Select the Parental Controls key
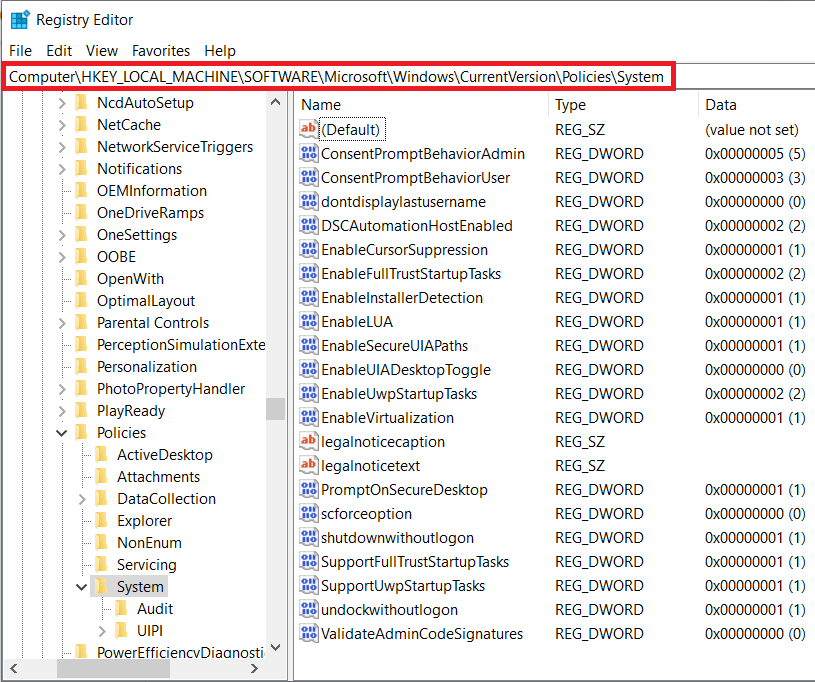The image size is (815, 682). pyautogui.click(x=152, y=323)
